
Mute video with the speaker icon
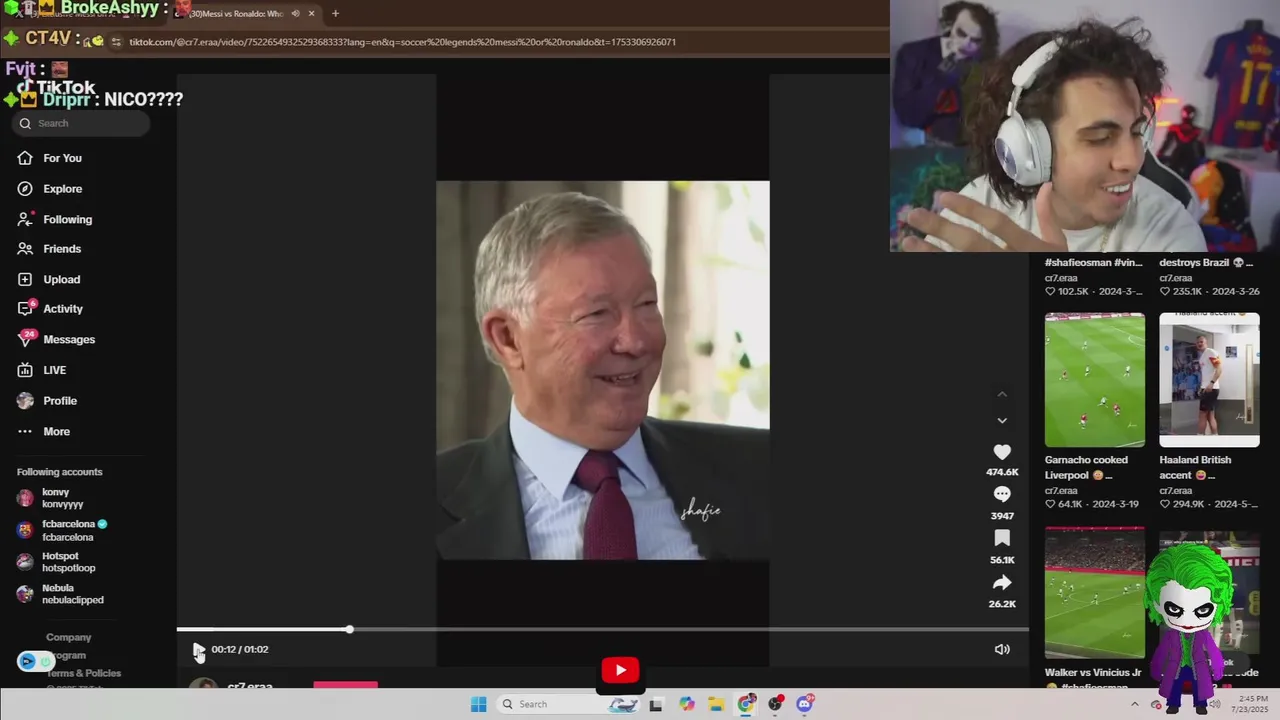(1002, 649)
